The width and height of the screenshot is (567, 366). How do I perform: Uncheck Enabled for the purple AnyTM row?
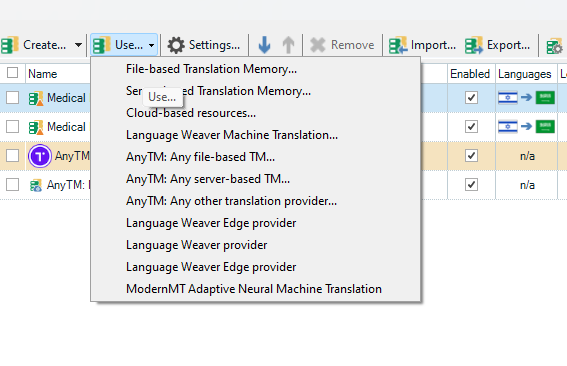tap(471, 156)
